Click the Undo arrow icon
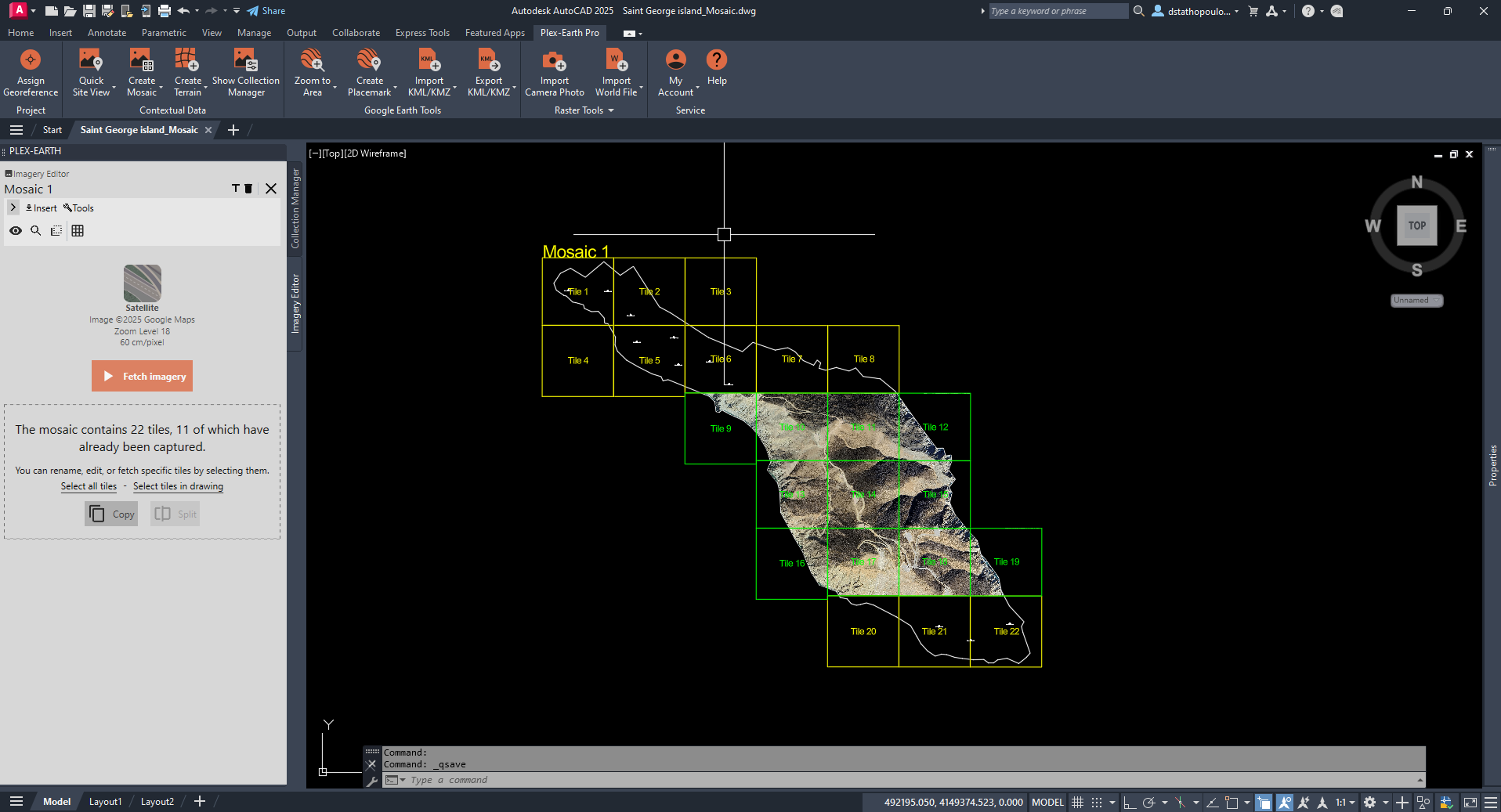This screenshot has width=1501, height=812. pos(183,11)
